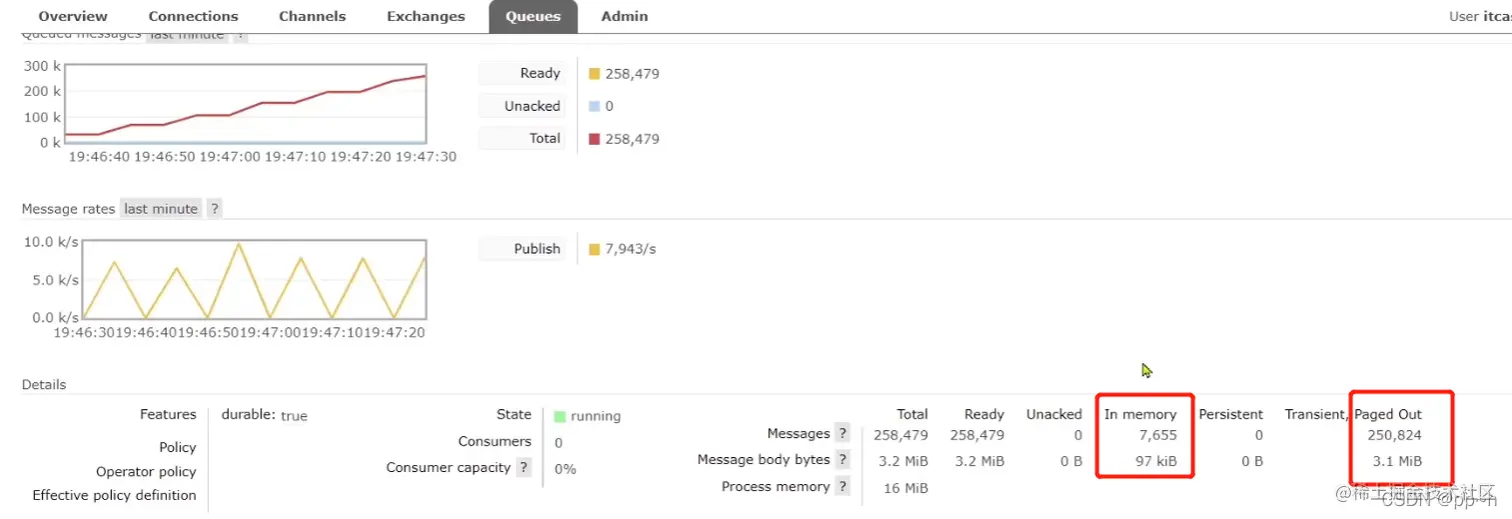Screen dimensions: 1512x519
Task: Click the help icon beside Message rates
Action: coord(214,209)
